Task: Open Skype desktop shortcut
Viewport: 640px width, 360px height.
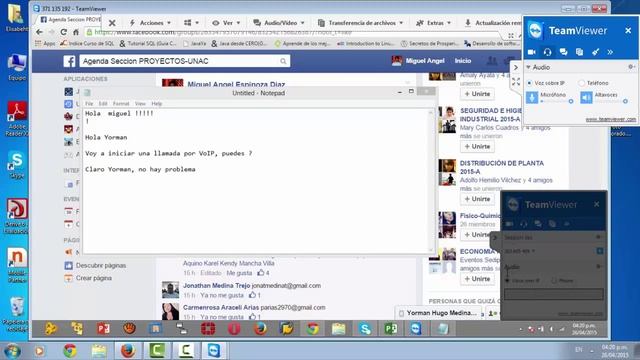Action: click(17, 164)
